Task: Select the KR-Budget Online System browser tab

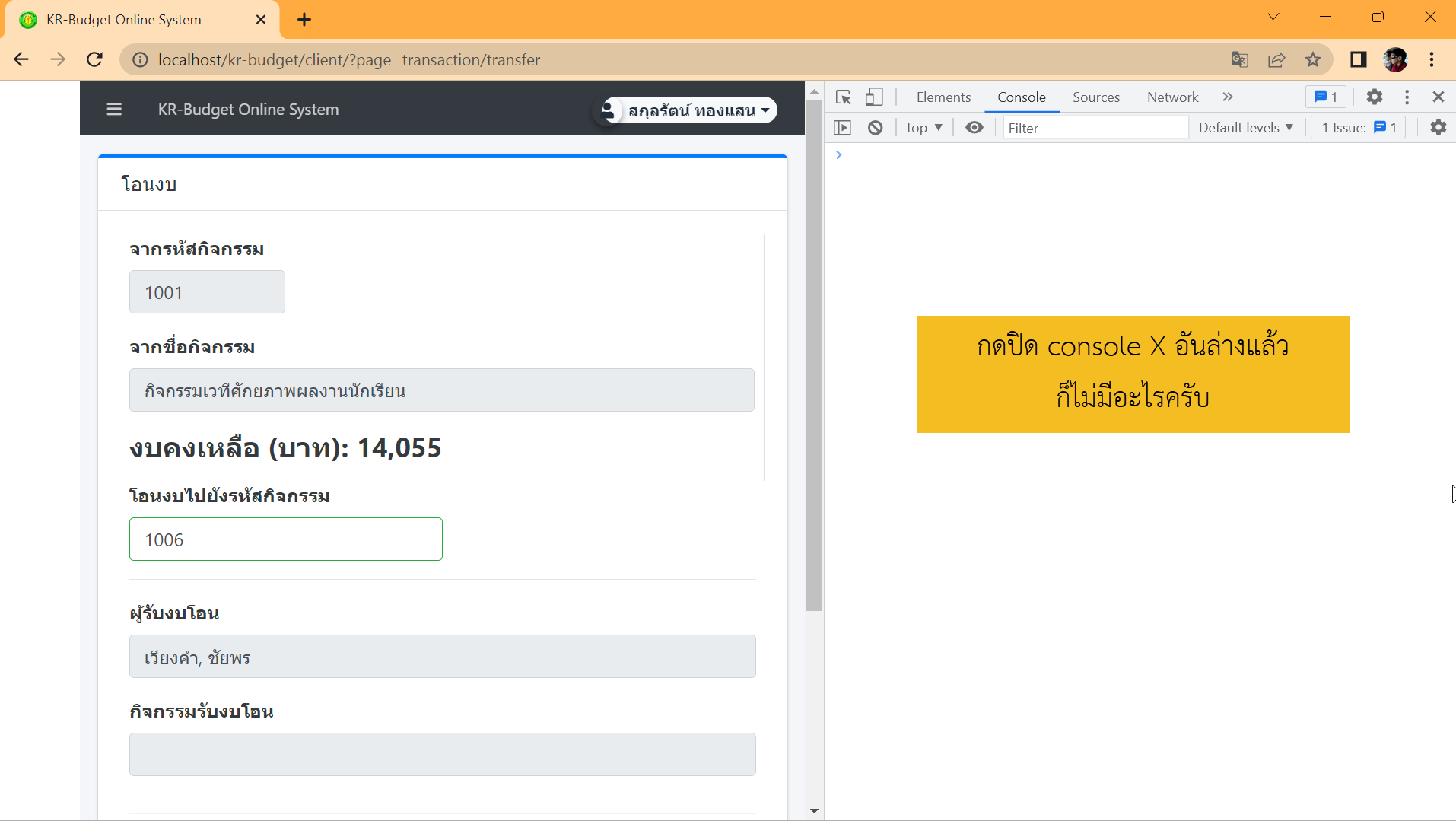Action: 143,20
